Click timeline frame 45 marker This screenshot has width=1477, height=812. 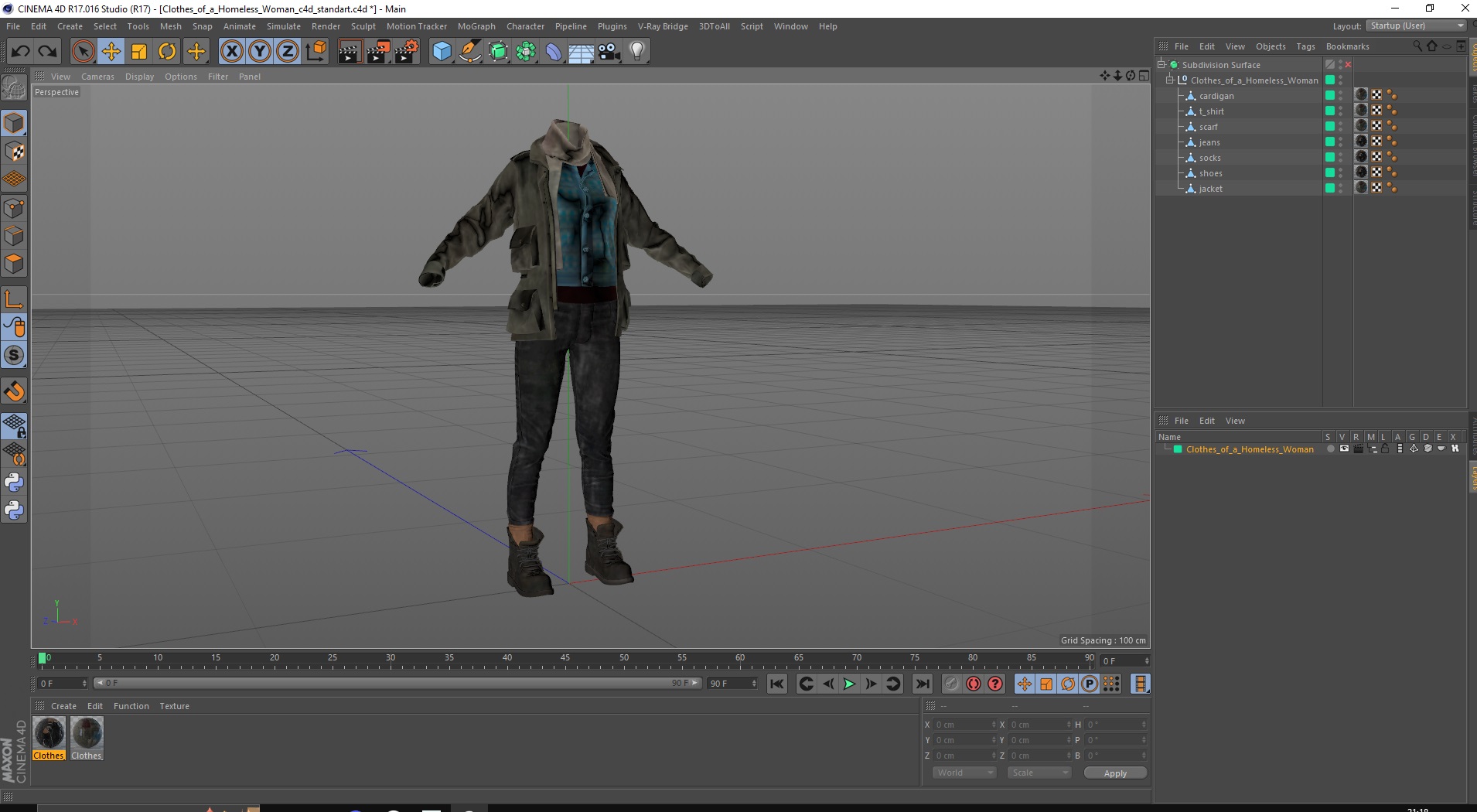(x=565, y=658)
